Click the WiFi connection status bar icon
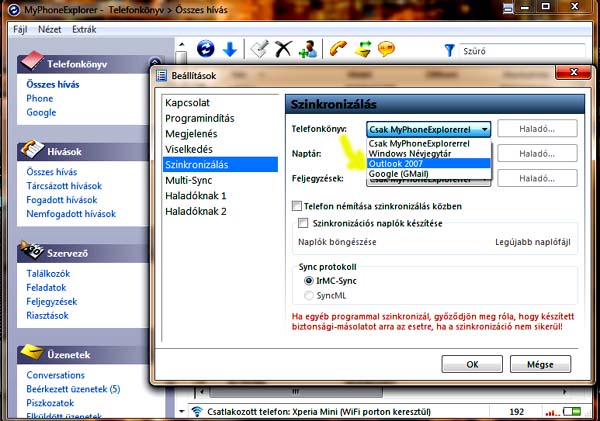 [x=197, y=412]
